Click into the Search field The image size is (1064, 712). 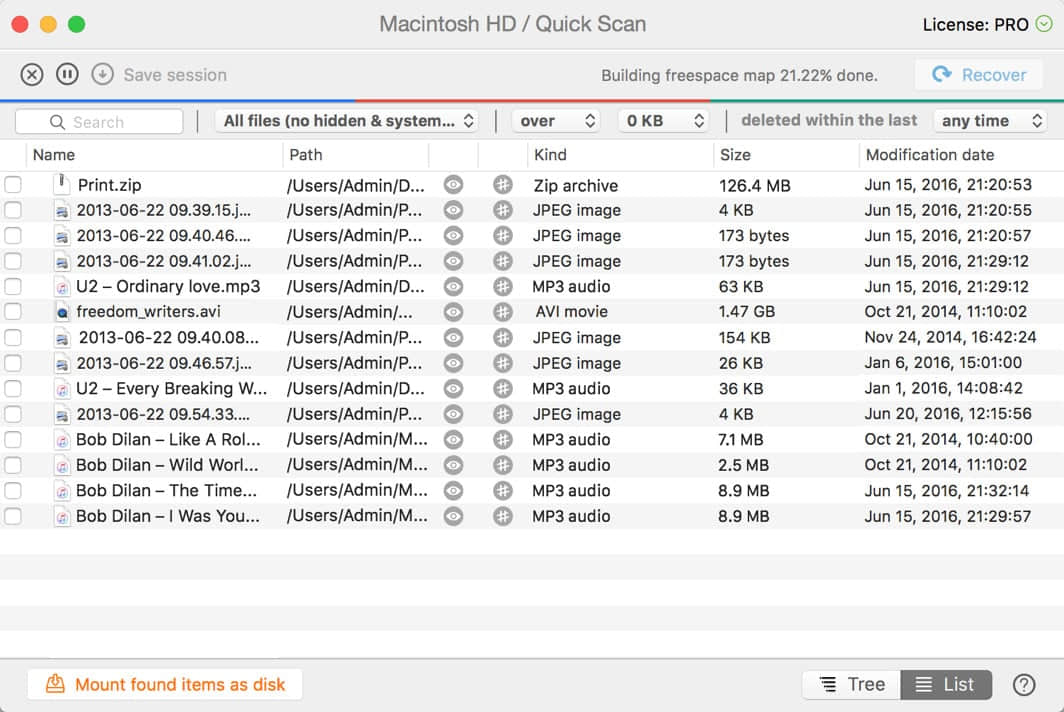[x=100, y=122]
